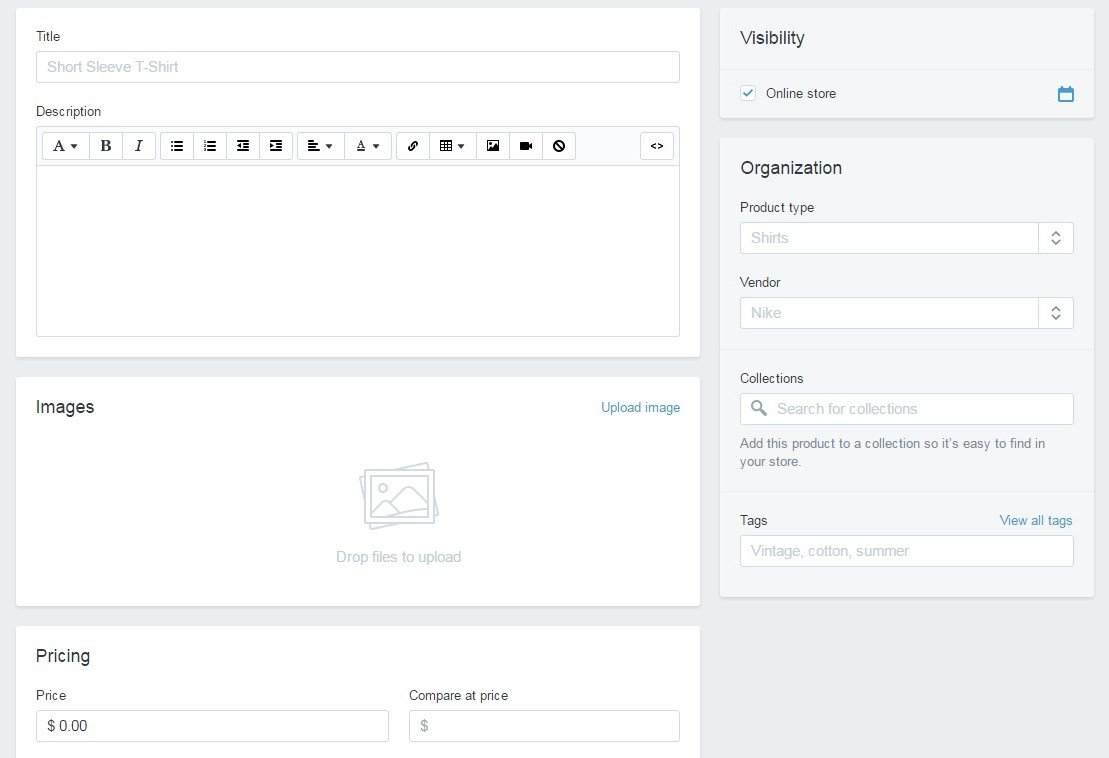This screenshot has width=1109, height=758.
Task: Click the indent icon
Action: point(276,146)
